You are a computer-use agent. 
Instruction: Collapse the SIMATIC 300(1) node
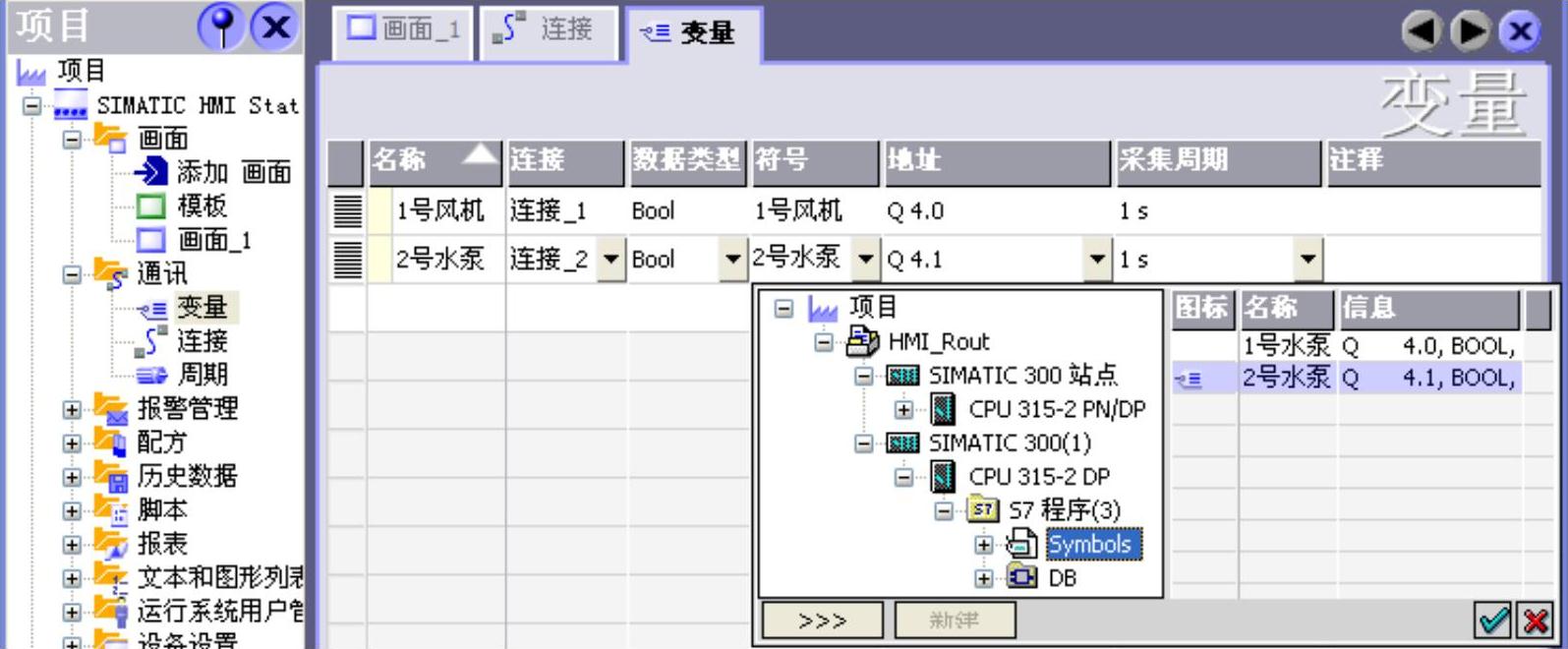[x=863, y=444]
